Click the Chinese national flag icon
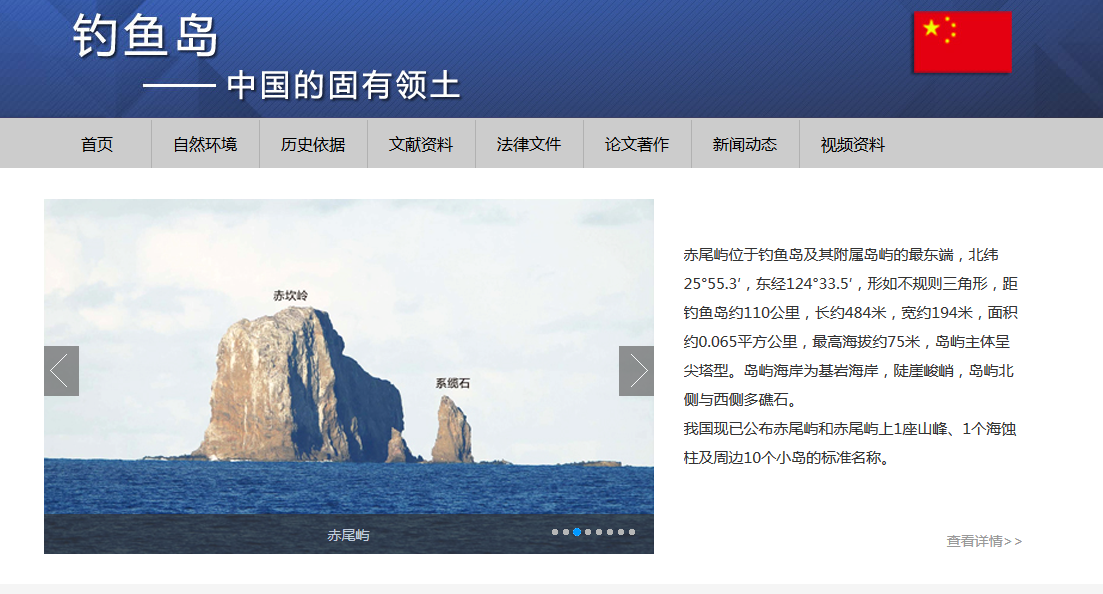The image size is (1103, 594). point(962,42)
